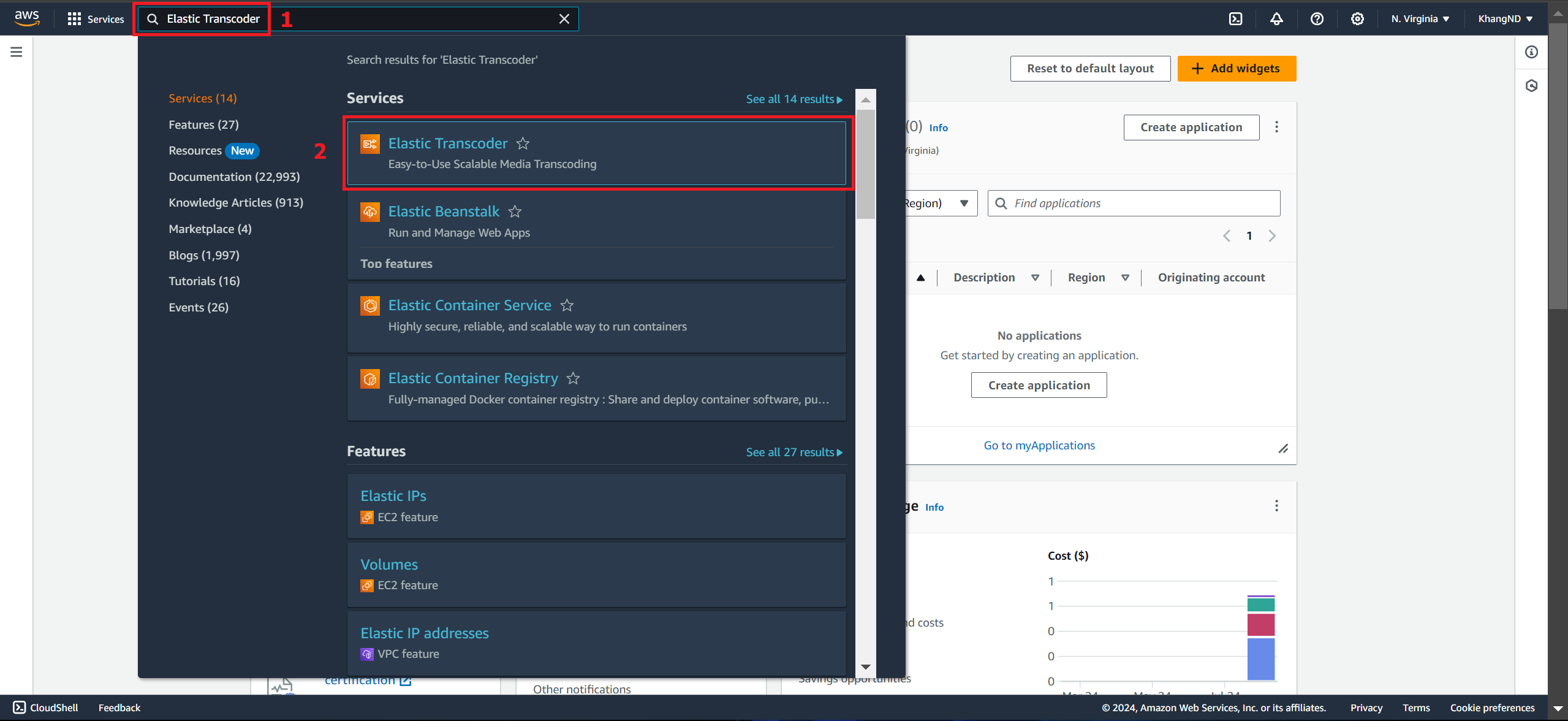
Task: Click the search results scrollbar up arrow
Action: tap(865, 99)
